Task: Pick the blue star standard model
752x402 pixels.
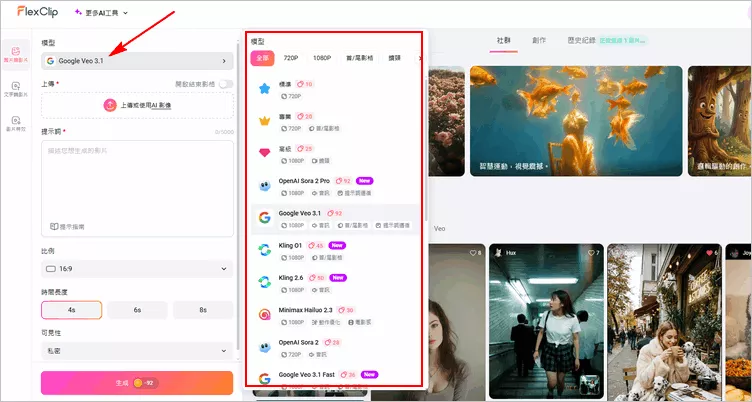Action: [x=264, y=89]
